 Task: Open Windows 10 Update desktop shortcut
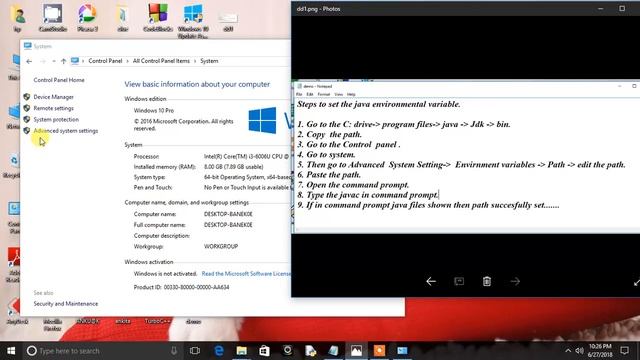coord(193,21)
